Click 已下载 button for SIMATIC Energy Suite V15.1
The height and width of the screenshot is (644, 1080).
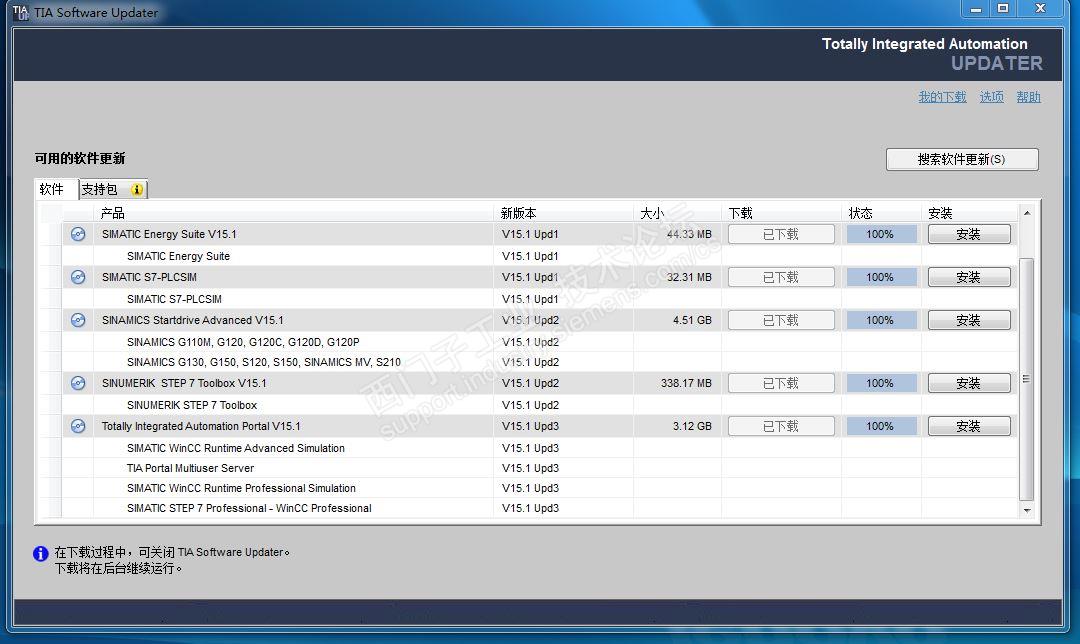click(x=781, y=234)
